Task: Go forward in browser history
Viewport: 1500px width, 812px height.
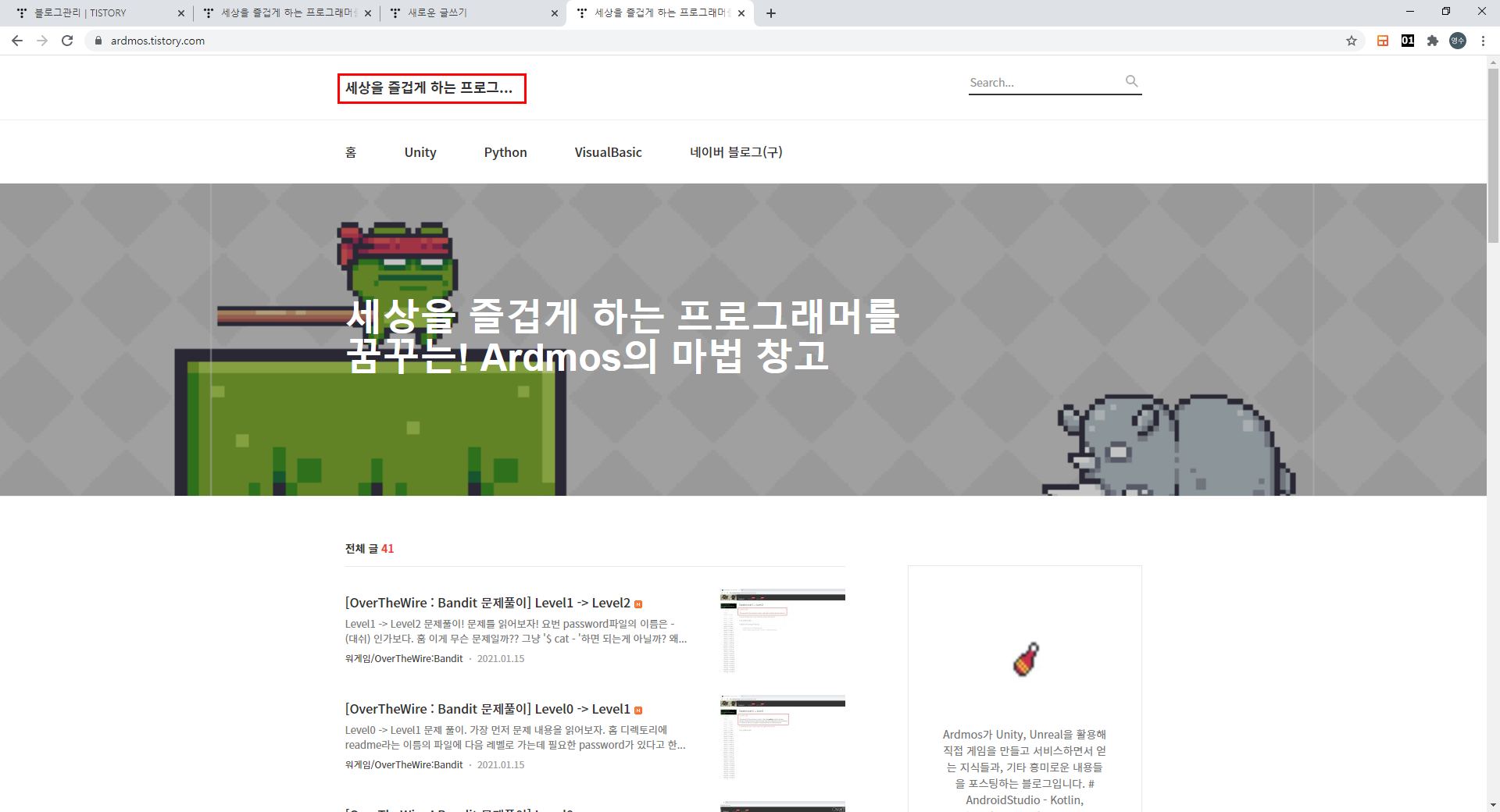Action: 42,41
